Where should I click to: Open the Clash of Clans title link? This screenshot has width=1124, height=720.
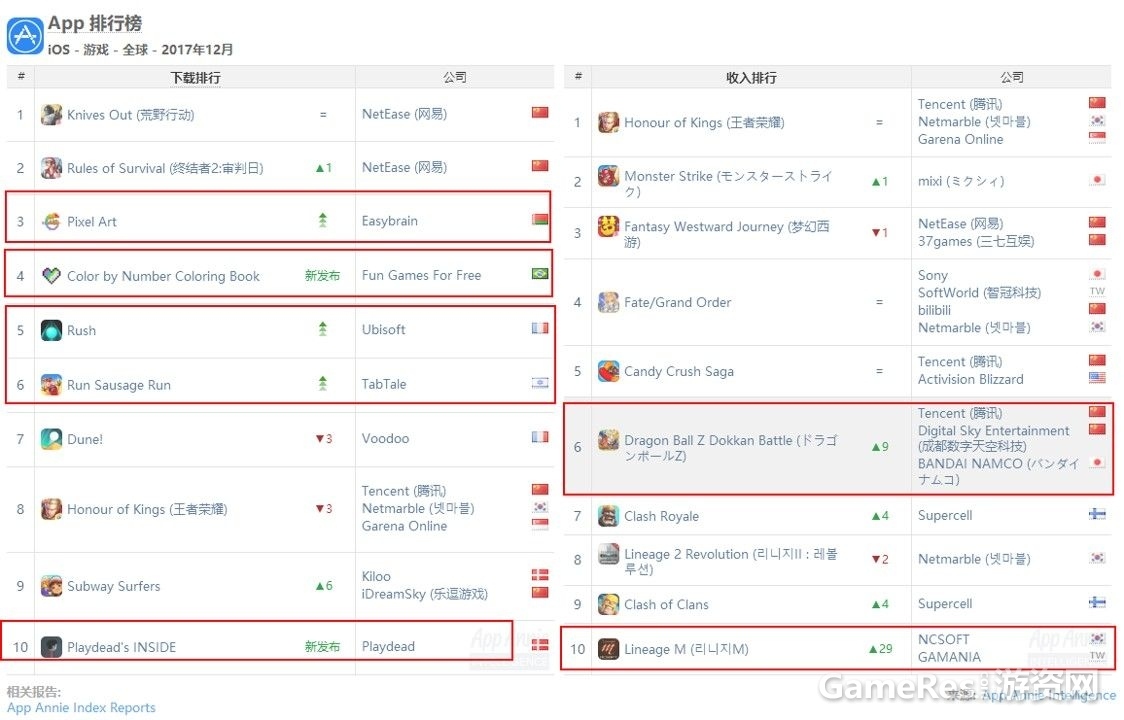point(666,605)
